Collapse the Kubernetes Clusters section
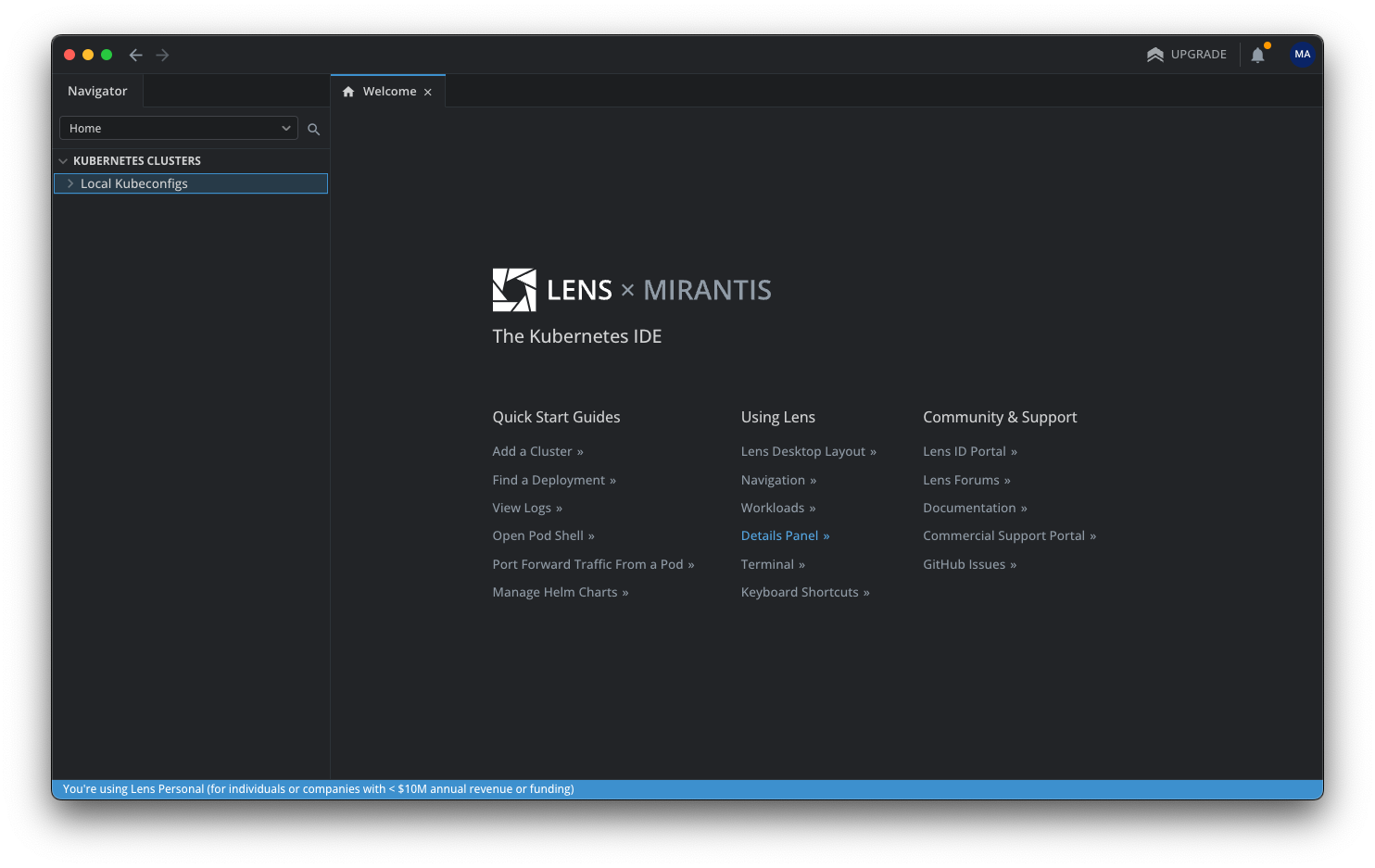Screen dimensions: 1375x868 coord(63,161)
